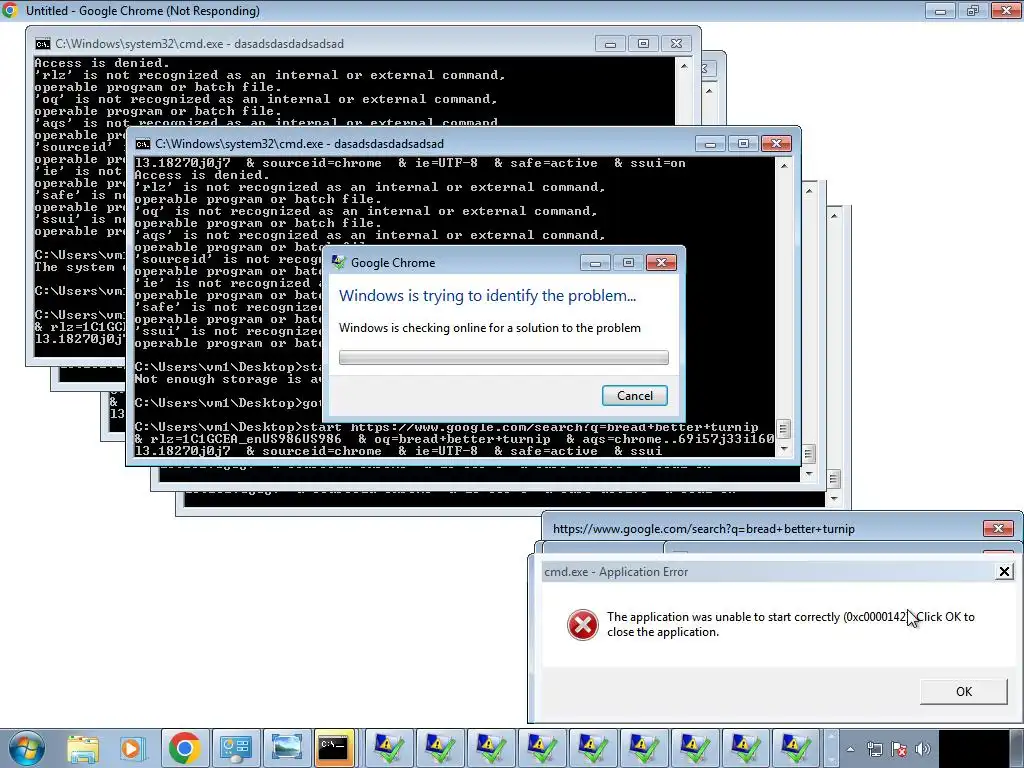Click the first 'Access is denied.' line in back cmd window
Screen dimensions: 1024x768
tap(102, 63)
